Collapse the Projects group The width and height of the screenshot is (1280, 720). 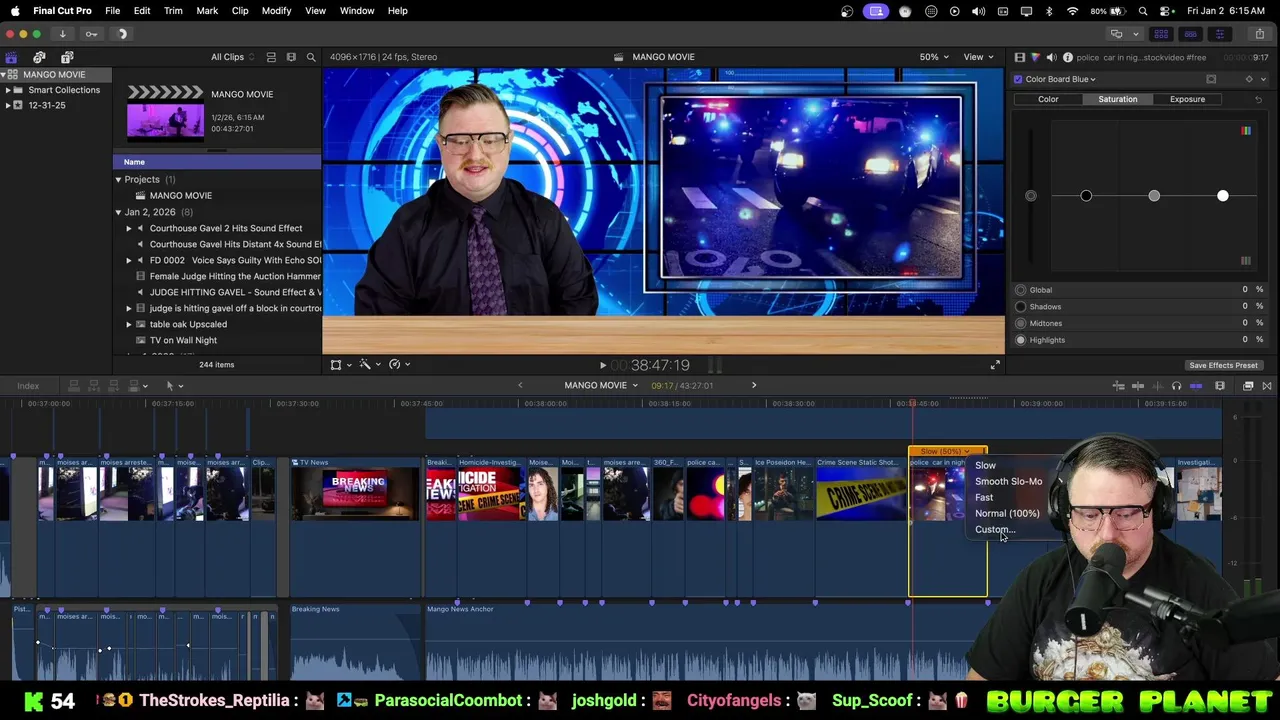pos(118,180)
